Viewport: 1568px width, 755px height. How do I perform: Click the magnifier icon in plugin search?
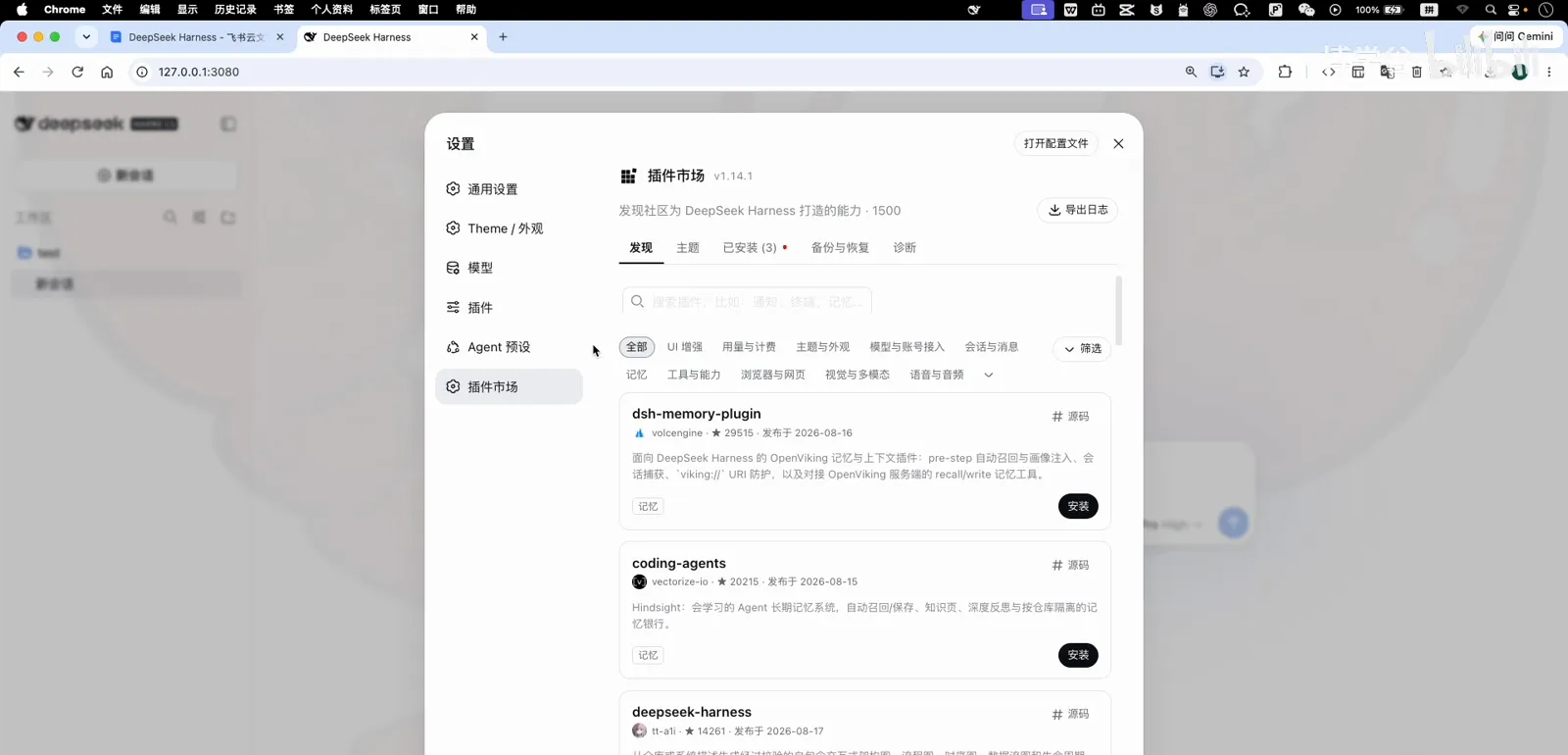click(637, 301)
